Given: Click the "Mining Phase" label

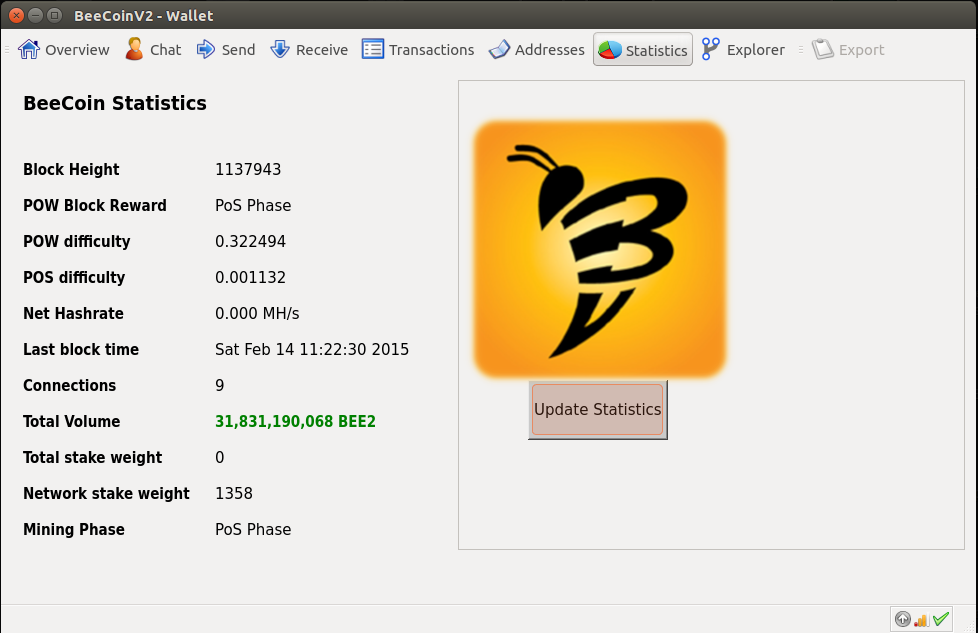Looking at the screenshot, I should (74, 530).
